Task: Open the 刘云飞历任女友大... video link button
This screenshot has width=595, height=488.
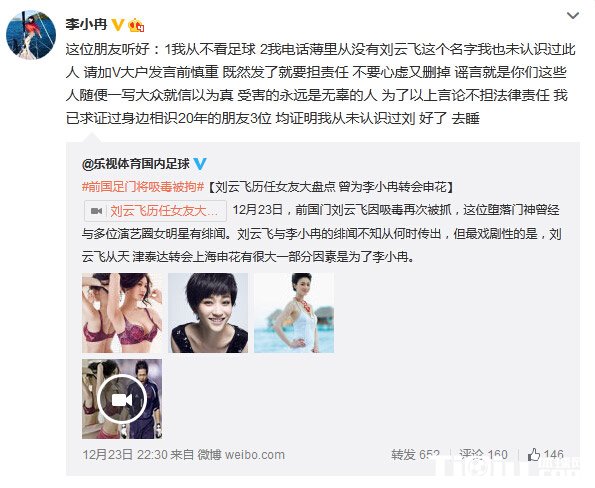Action: click(x=155, y=211)
